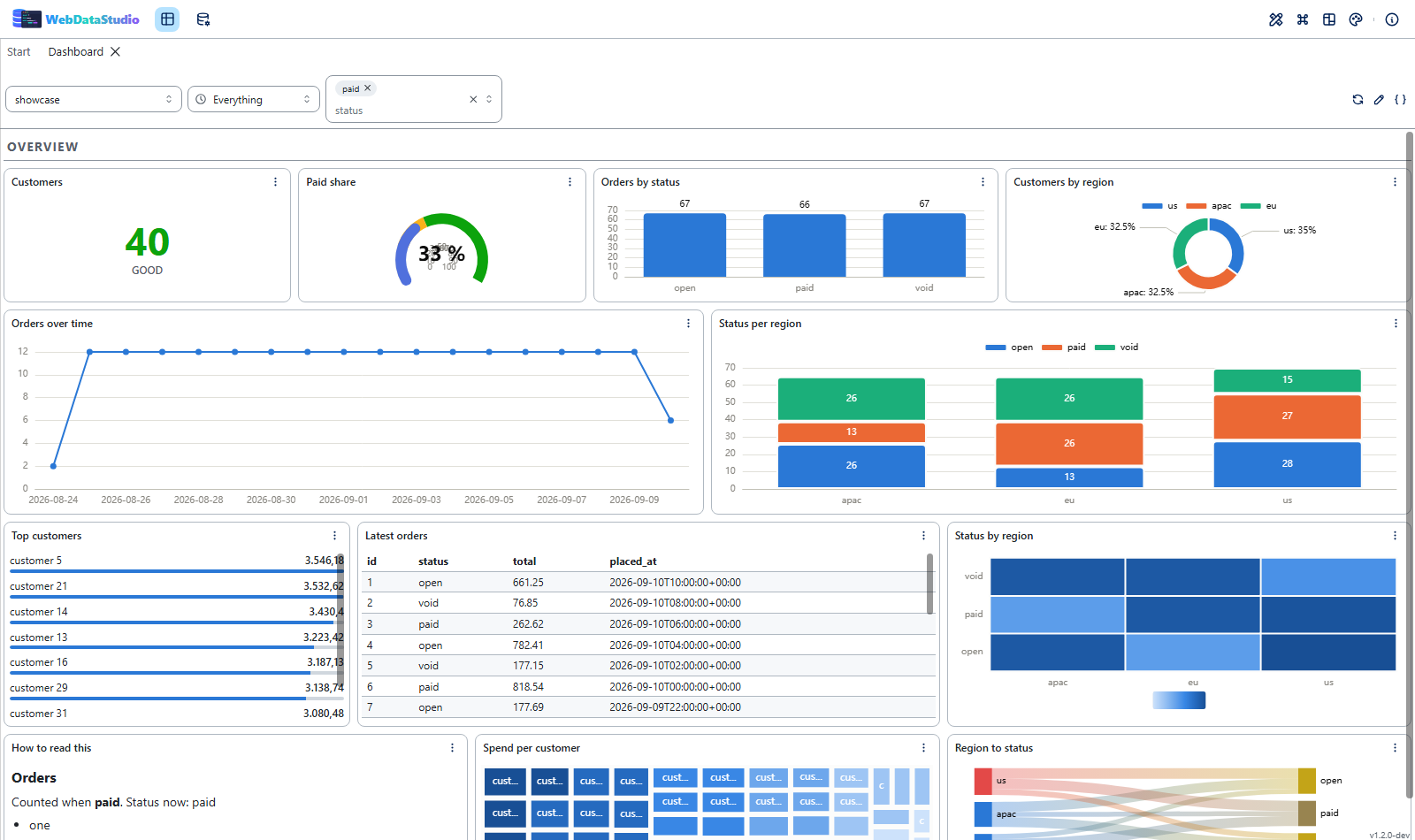
Task: Open the table view icon in the header
Action: pos(167,19)
